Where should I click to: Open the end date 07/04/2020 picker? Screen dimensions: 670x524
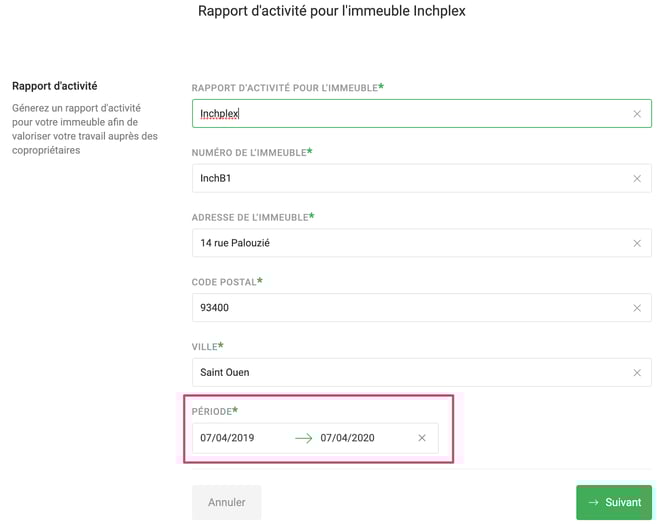(348, 438)
